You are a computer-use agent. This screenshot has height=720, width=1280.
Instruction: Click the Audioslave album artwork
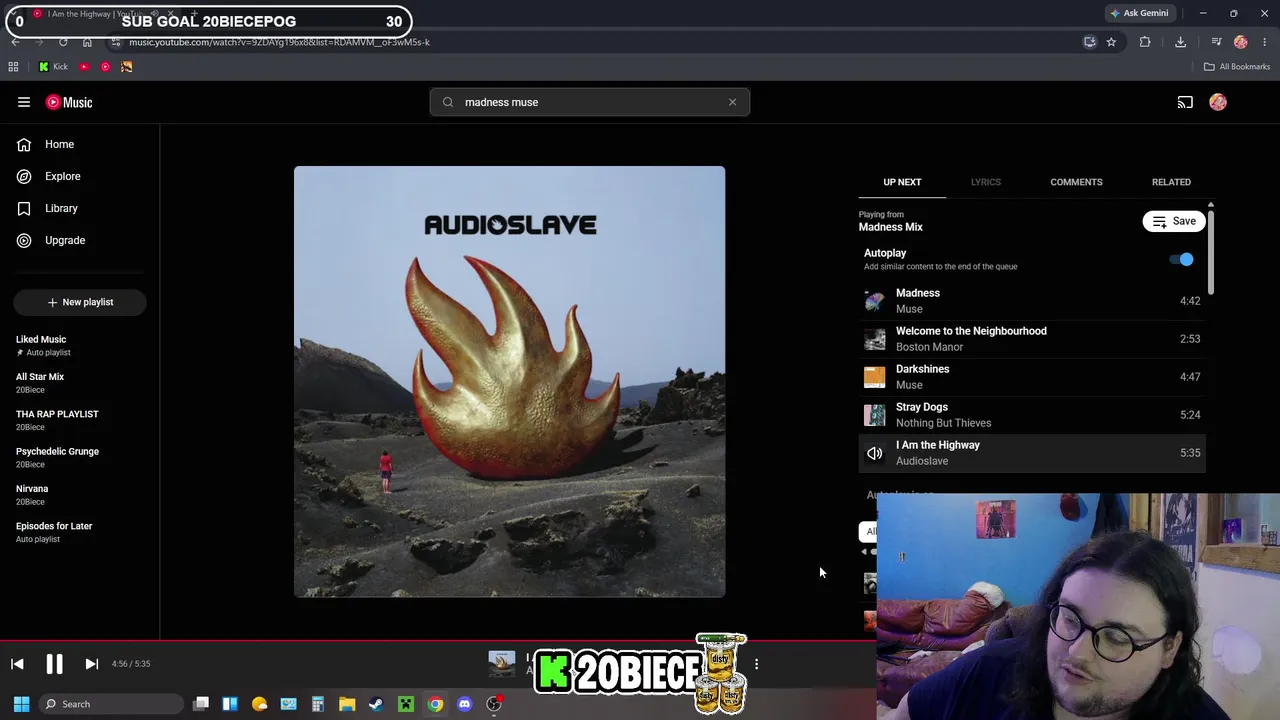pos(509,382)
